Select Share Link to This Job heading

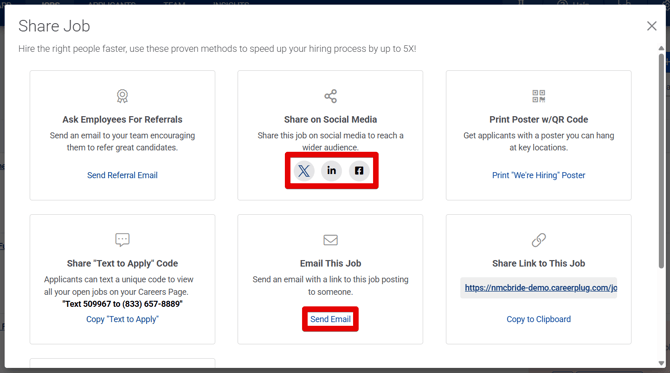pos(538,264)
